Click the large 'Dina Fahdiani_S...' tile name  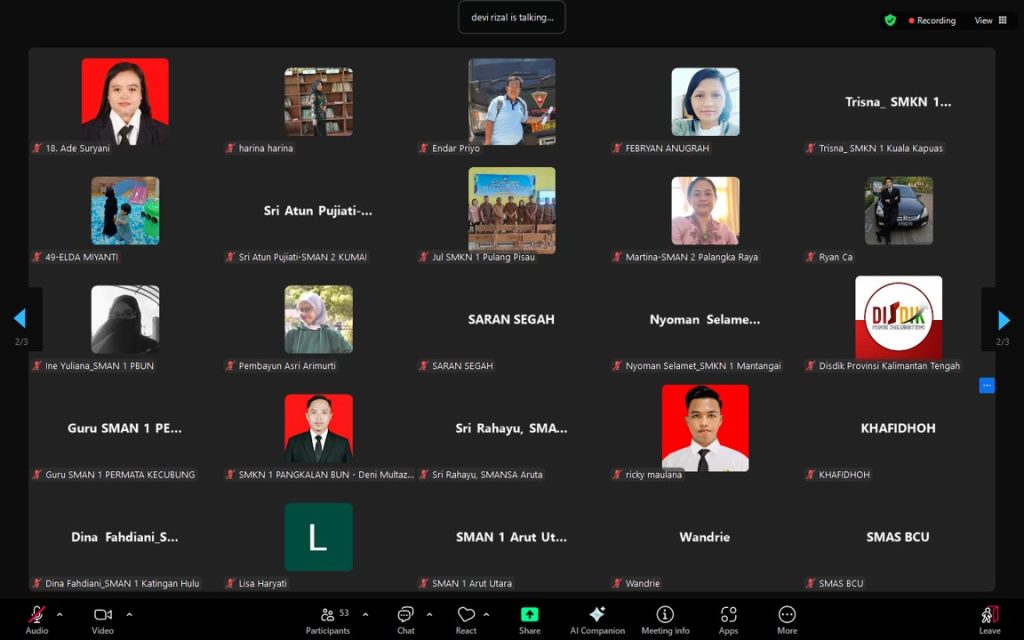(125, 537)
